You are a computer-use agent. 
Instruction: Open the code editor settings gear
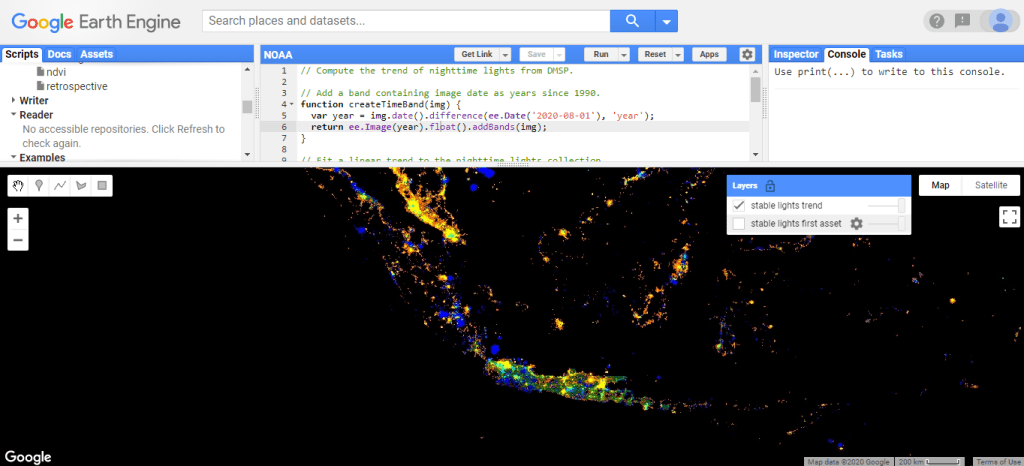tap(747, 54)
